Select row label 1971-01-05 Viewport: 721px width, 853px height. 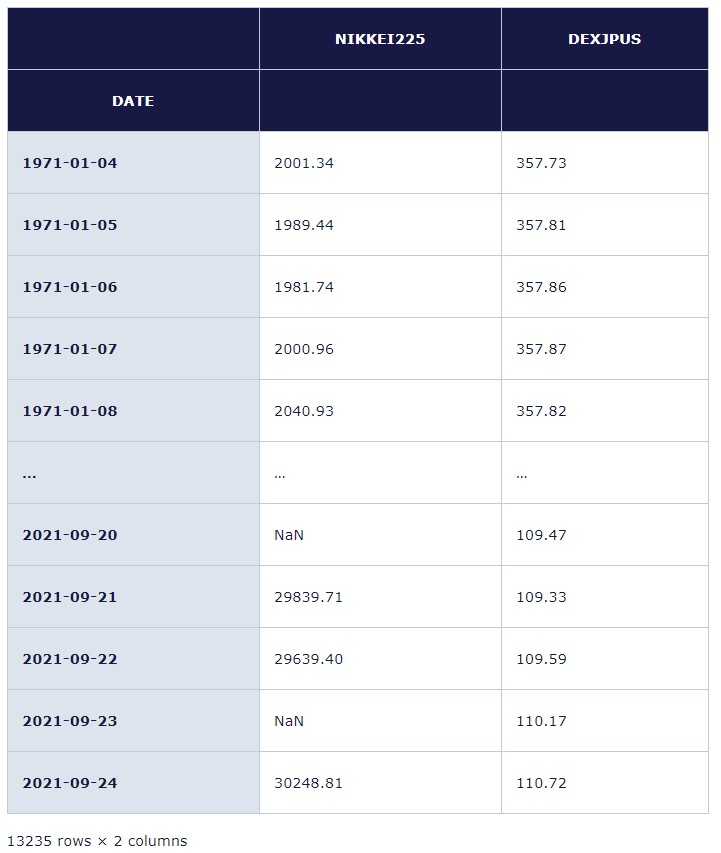point(70,225)
